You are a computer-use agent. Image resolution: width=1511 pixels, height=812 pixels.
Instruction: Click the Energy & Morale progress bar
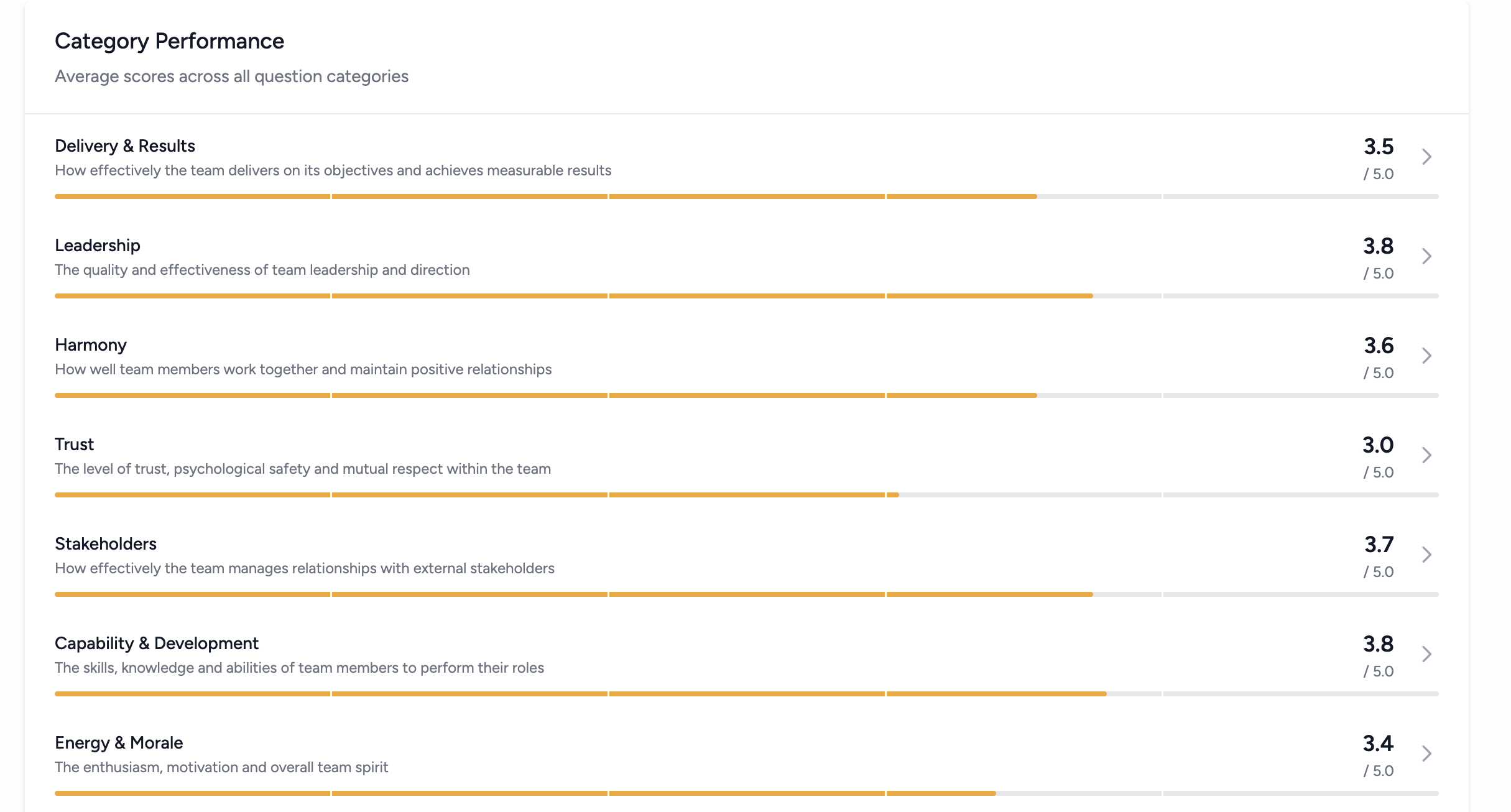[746, 793]
